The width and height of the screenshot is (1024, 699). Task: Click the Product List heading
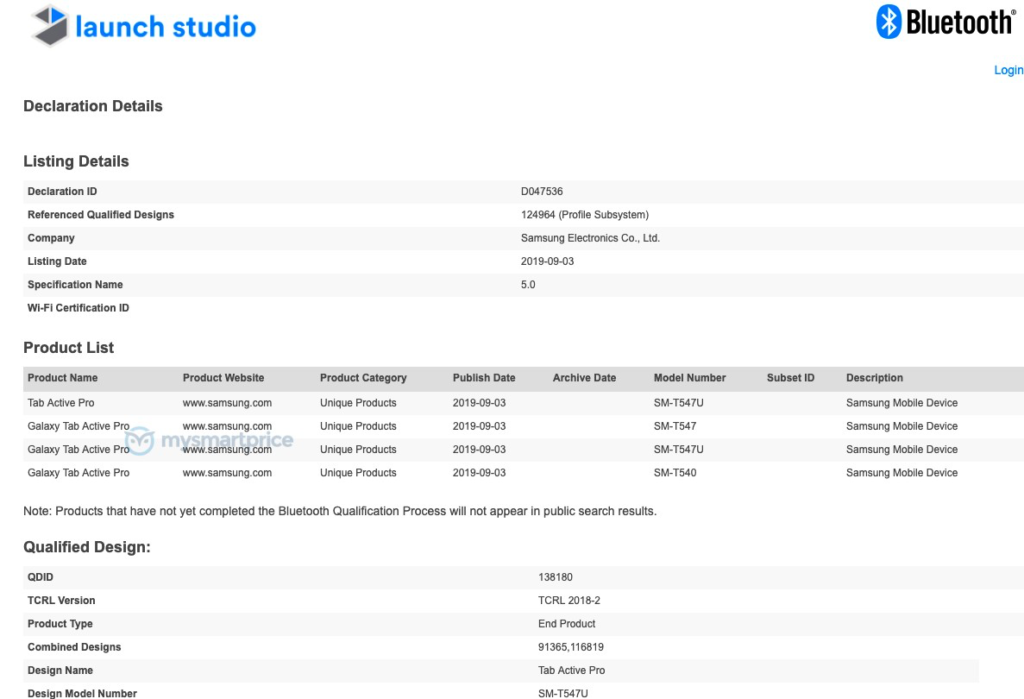(68, 348)
